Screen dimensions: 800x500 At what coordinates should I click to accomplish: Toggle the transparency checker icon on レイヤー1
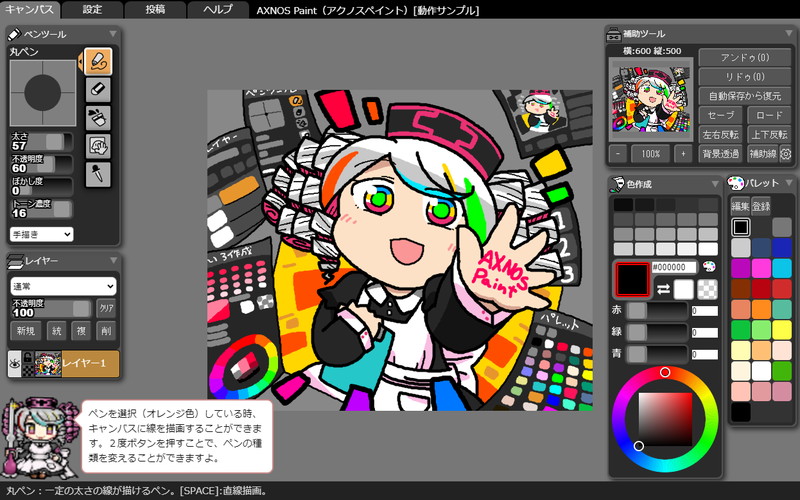[x=28, y=370]
